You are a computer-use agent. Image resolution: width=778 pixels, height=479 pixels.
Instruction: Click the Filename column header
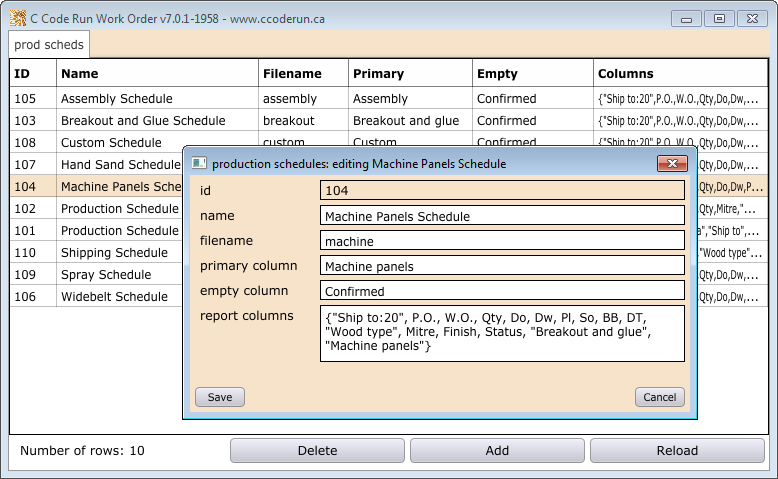[x=303, y=73]
